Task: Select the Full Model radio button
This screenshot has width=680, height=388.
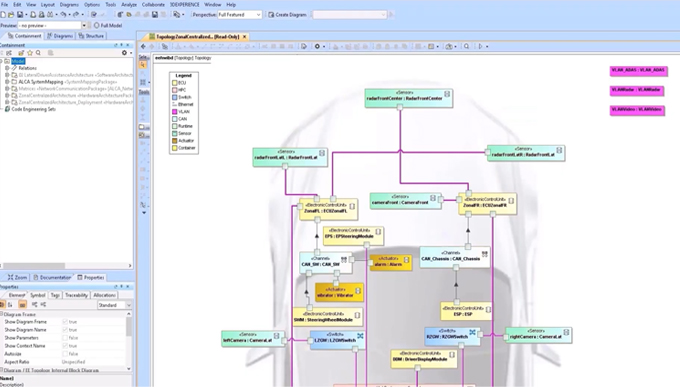Action: pyautogui.click(x=96, y=26)
